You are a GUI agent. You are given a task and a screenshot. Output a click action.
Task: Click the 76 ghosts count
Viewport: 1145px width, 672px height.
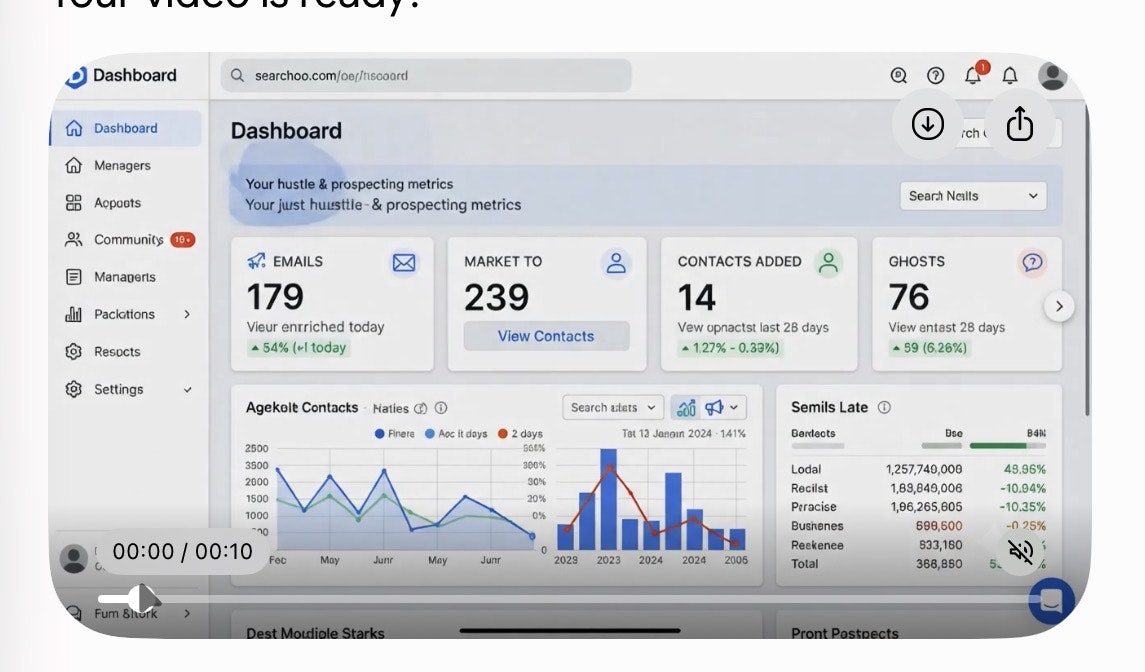[908, 297]
